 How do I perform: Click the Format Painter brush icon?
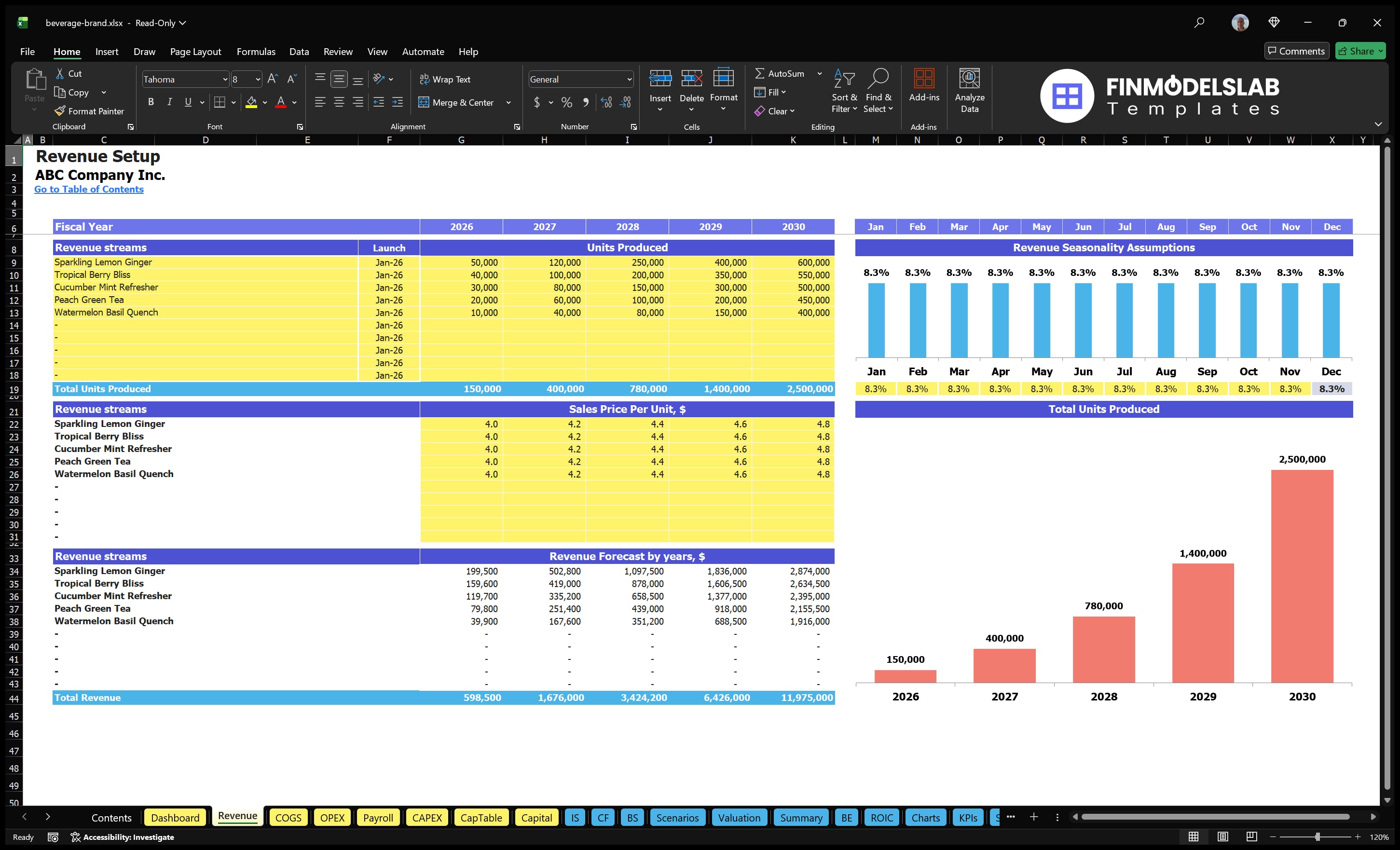60,111
